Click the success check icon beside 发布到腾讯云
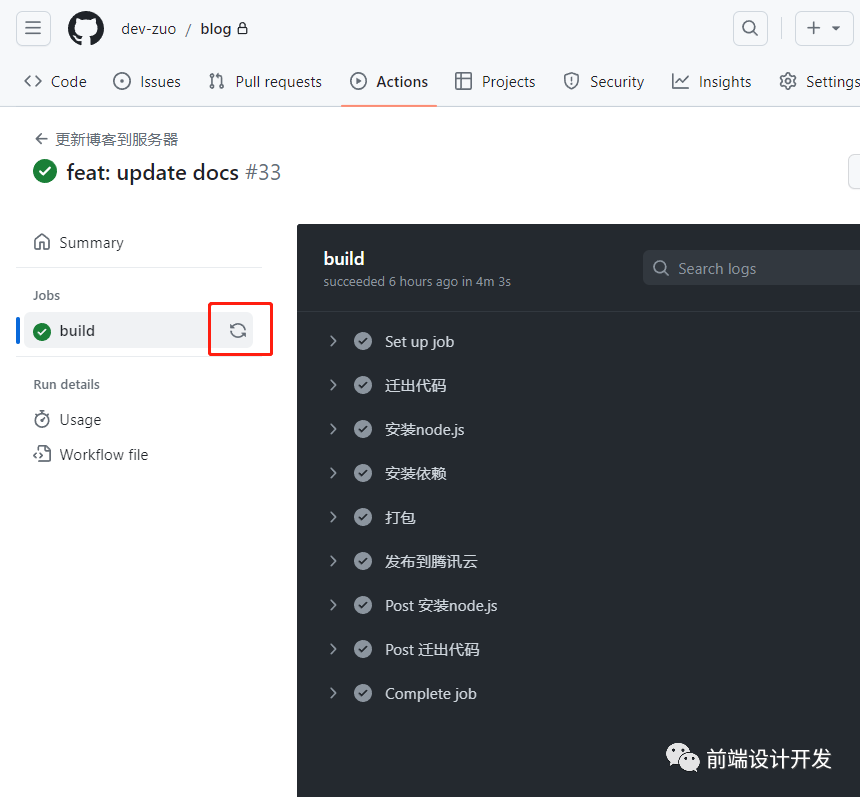The width and height of the screenshot is (860, 797). [363, 561]
